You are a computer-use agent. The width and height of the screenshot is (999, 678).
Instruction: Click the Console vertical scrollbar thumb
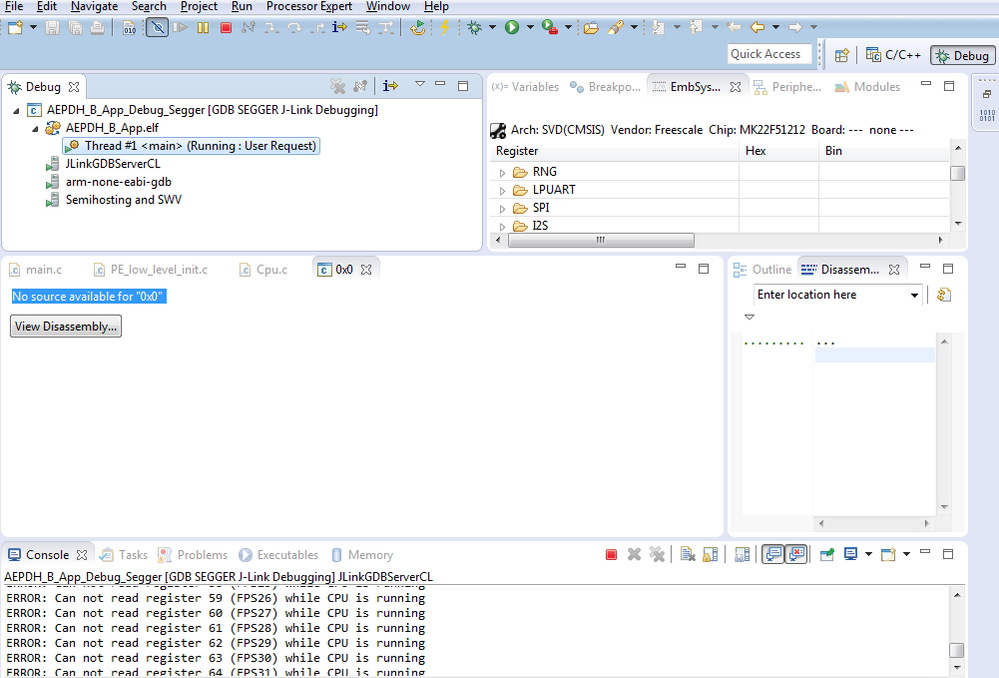pyautogui.click(x=956, y=650)
